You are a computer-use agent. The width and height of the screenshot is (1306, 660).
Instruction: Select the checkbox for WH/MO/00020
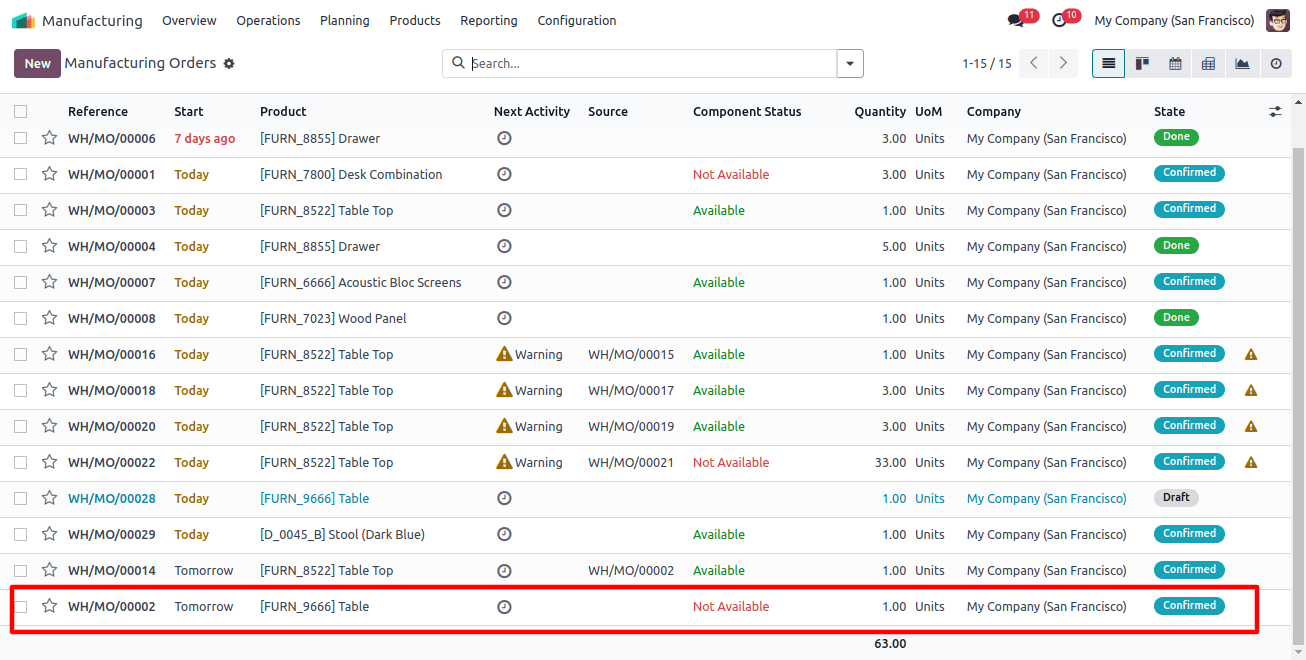[21, 426]
